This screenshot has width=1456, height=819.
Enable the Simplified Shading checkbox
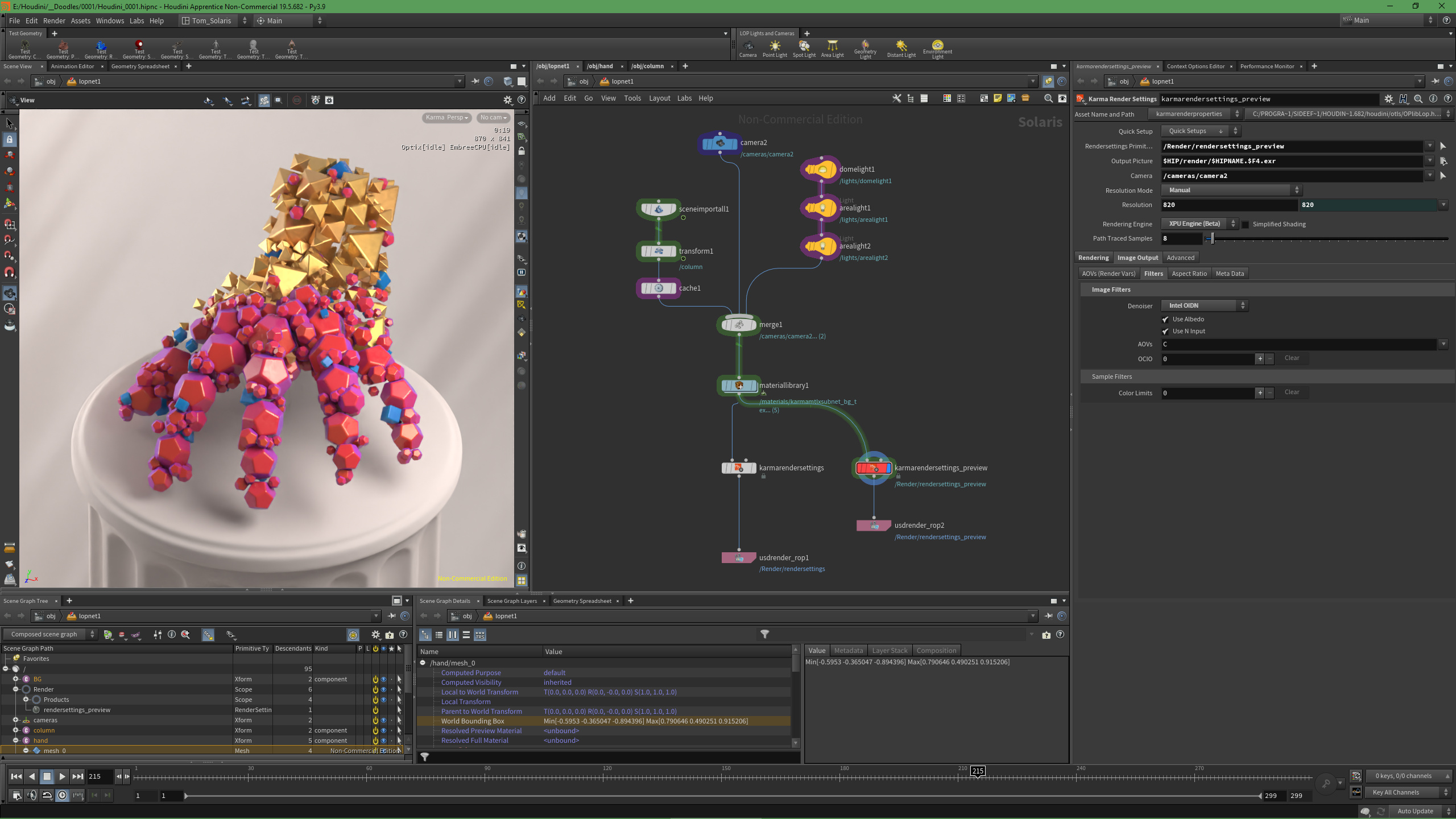(1245, 225)
